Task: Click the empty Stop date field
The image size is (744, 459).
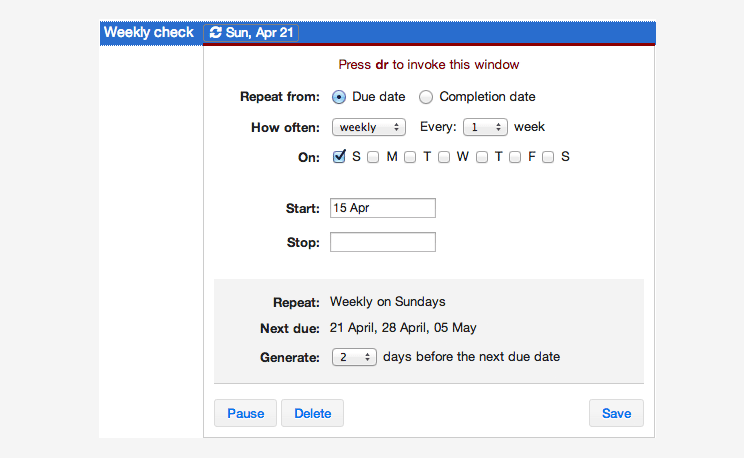Action: [383, 242]
